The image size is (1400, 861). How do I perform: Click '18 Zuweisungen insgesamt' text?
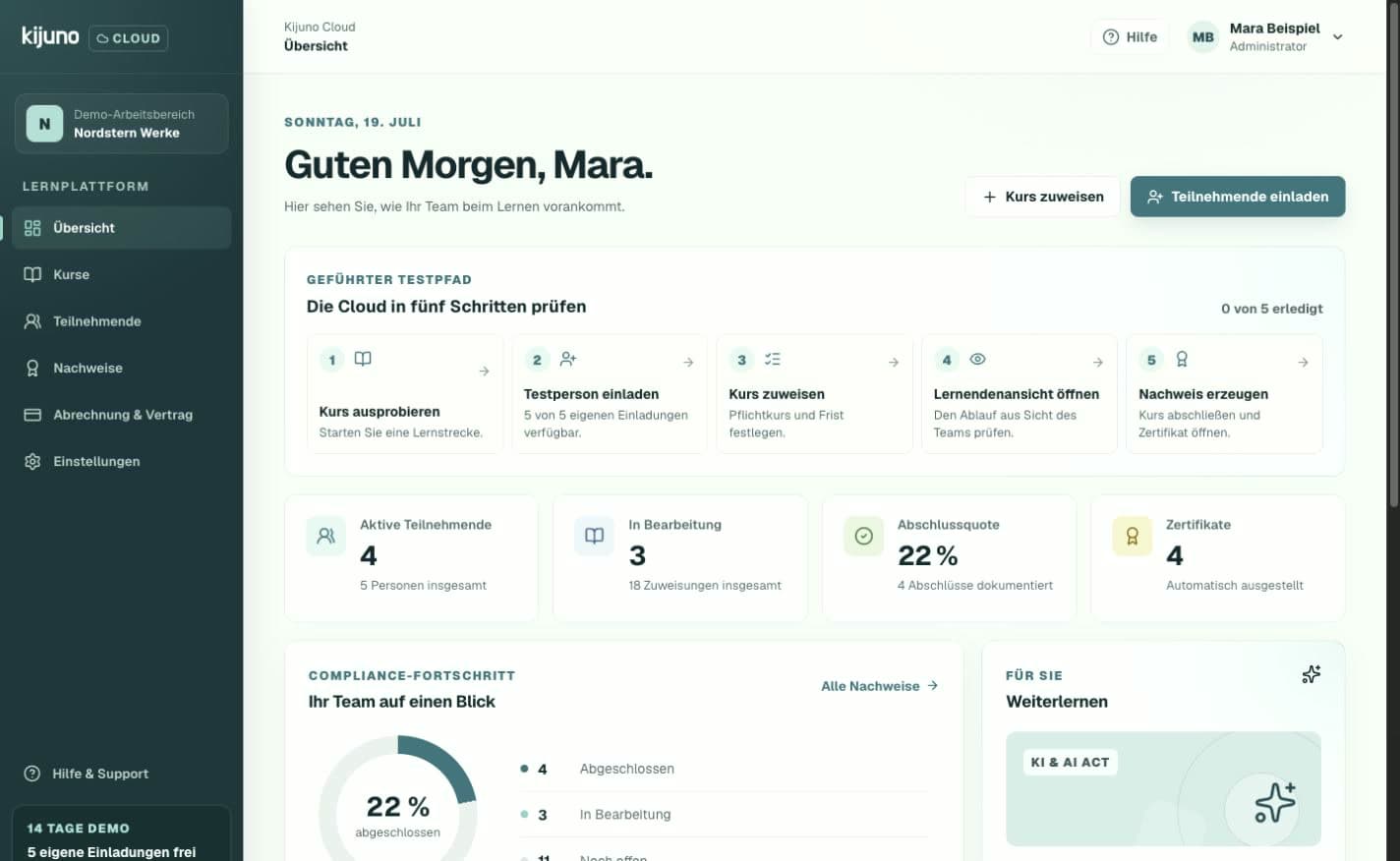(705, 586)
